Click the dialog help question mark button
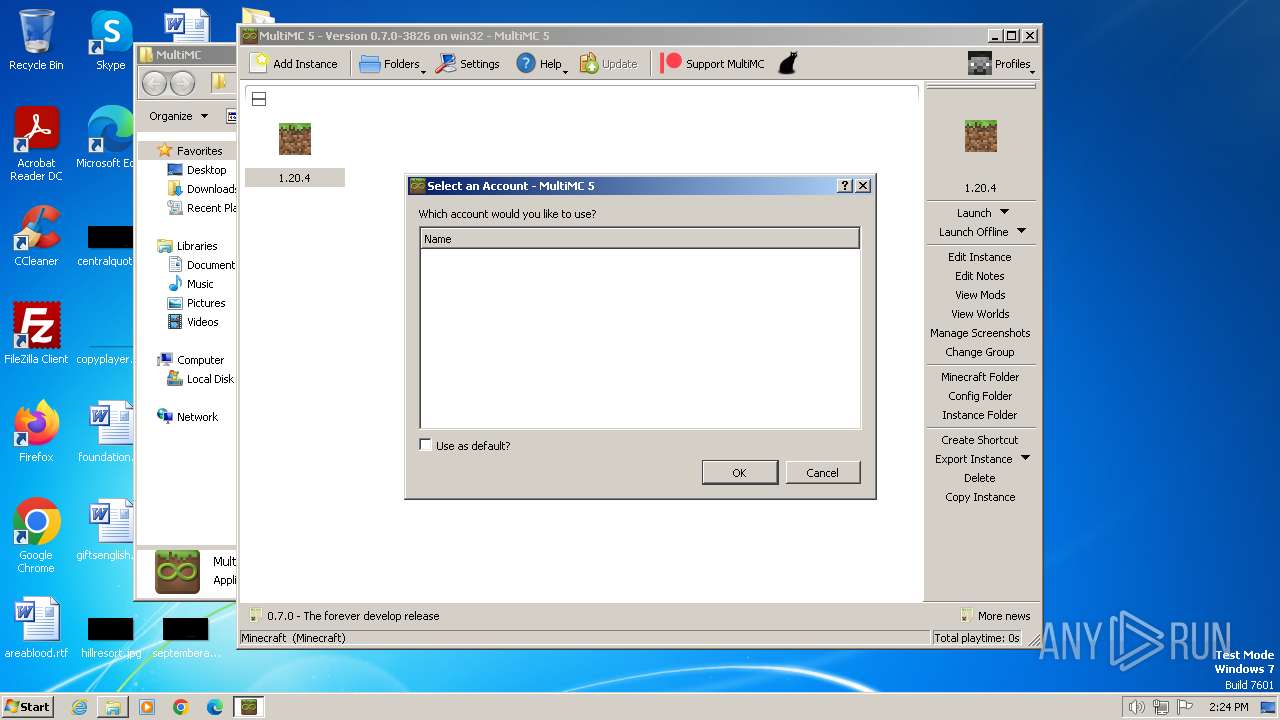 click(x=845, y=186)
